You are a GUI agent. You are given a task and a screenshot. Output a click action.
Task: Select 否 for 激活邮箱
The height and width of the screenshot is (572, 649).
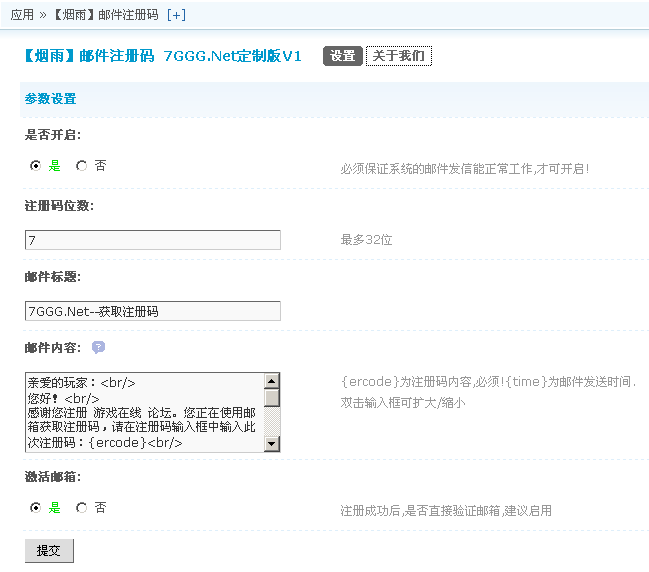(x=82, y=507)
